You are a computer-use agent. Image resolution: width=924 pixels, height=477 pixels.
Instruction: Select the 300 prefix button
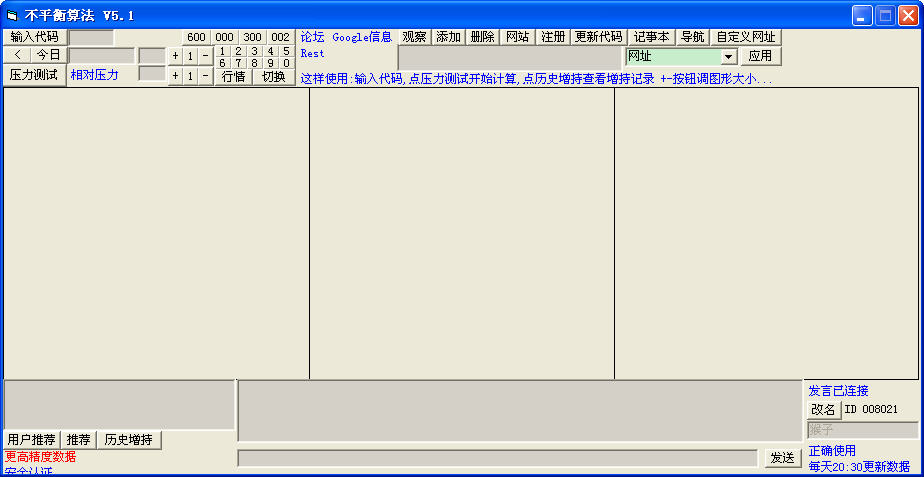pos(252,37)
